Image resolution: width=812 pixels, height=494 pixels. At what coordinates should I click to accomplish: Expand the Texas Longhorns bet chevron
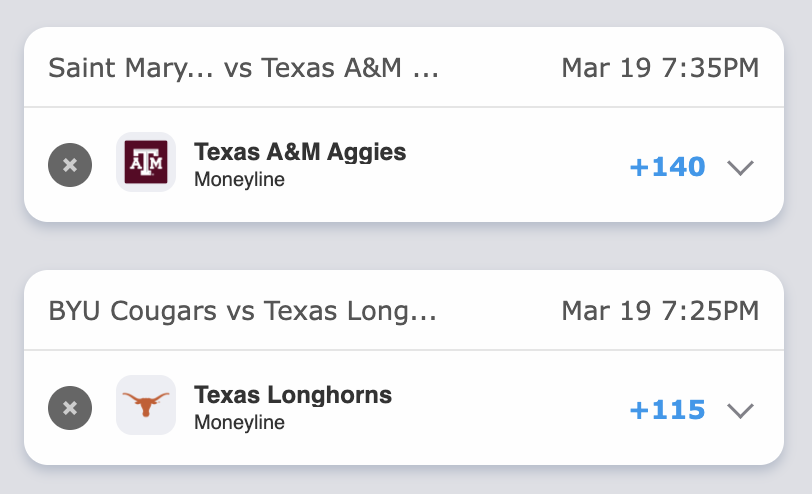740,410
